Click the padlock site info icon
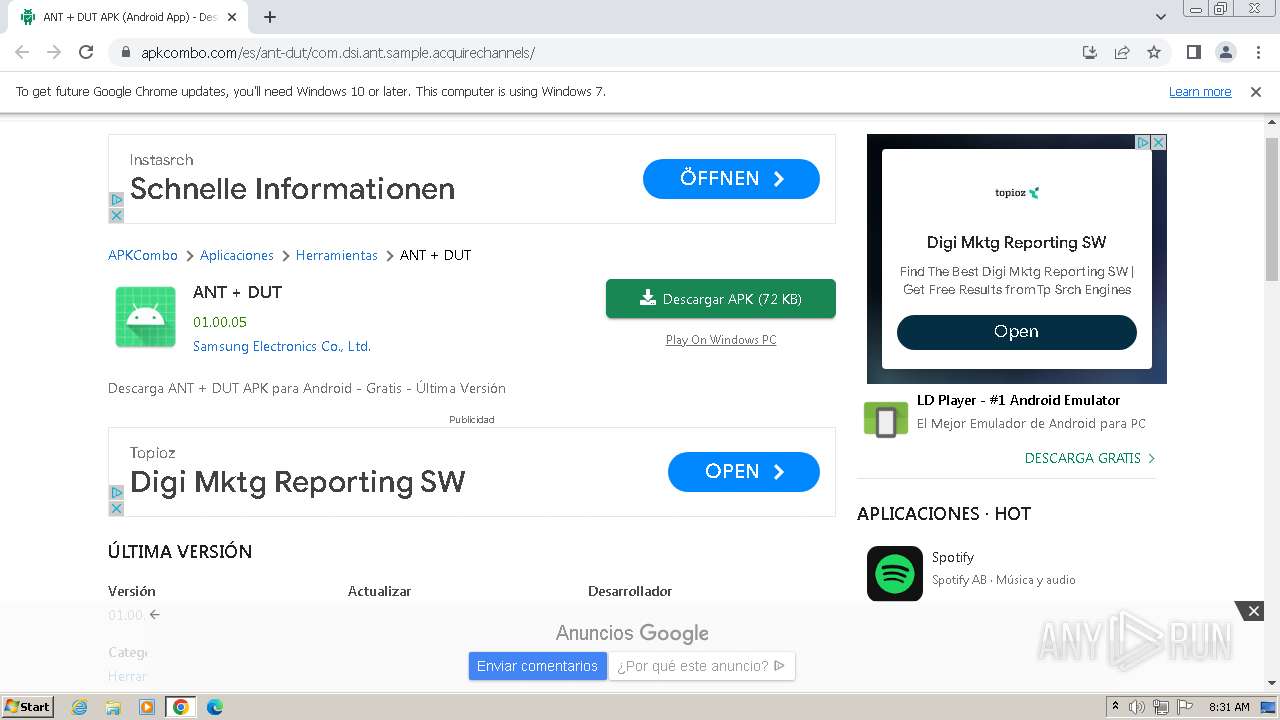This screenshot has height=720, width=1280. tap(125, 53)
